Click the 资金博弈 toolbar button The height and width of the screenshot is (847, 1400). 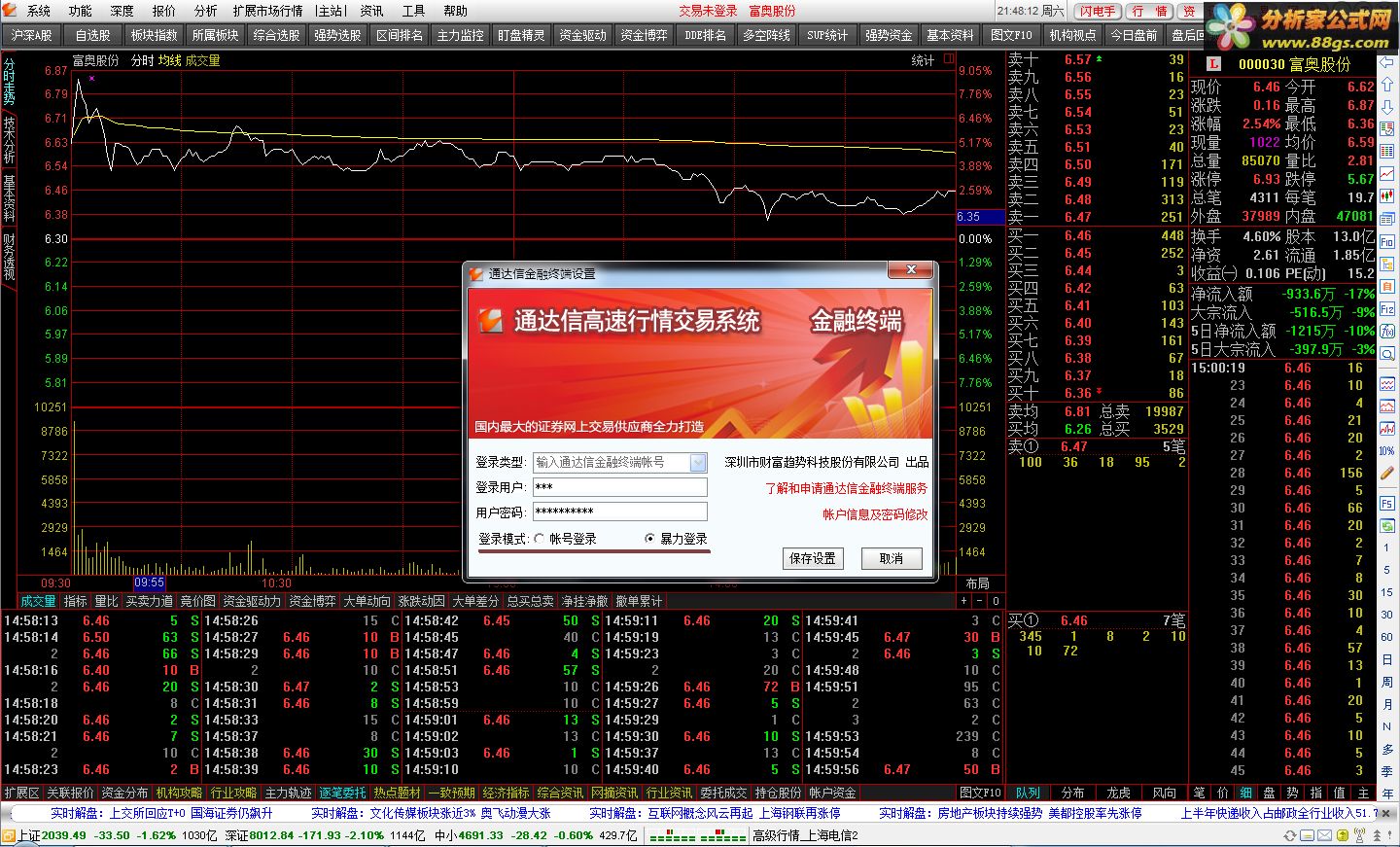645,35
